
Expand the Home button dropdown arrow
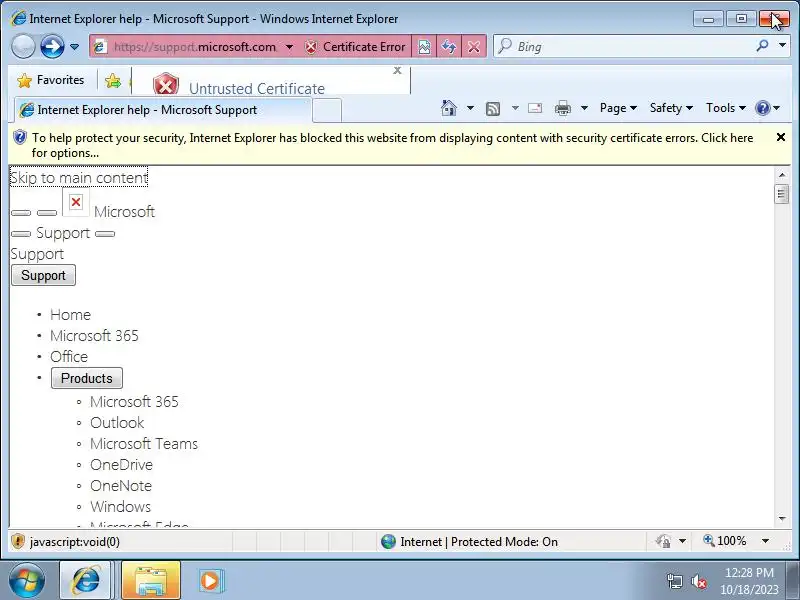(470, 108)
